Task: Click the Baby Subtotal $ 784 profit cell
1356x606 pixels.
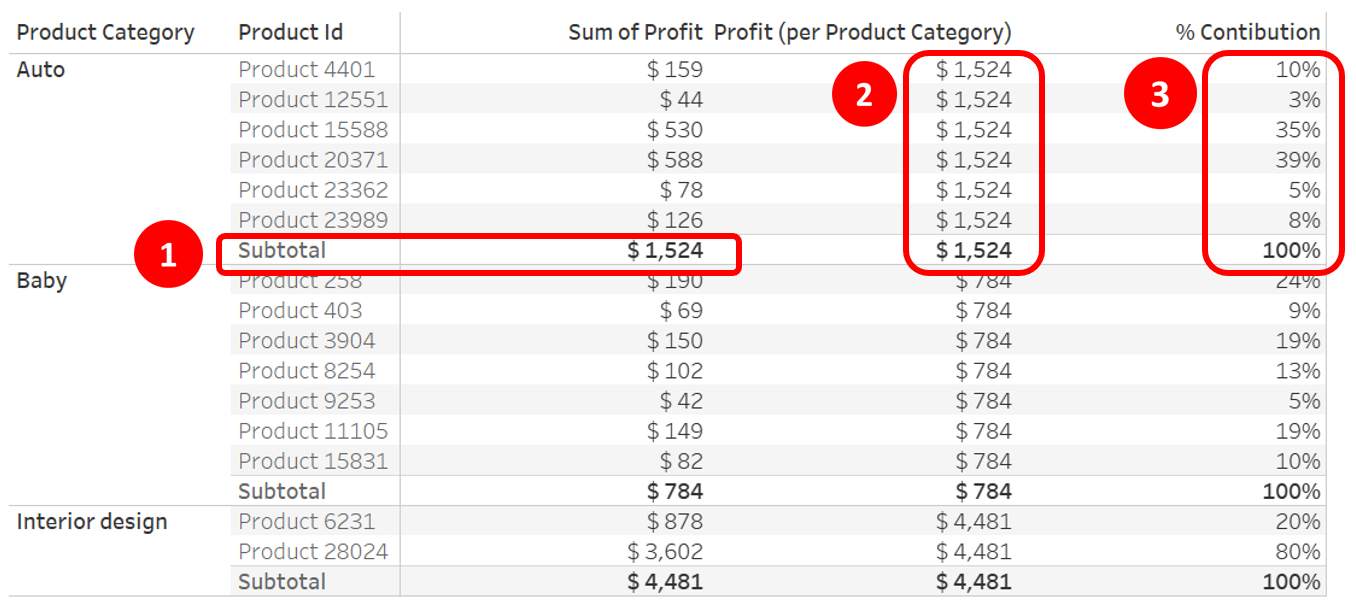Action: click(675, 492)
